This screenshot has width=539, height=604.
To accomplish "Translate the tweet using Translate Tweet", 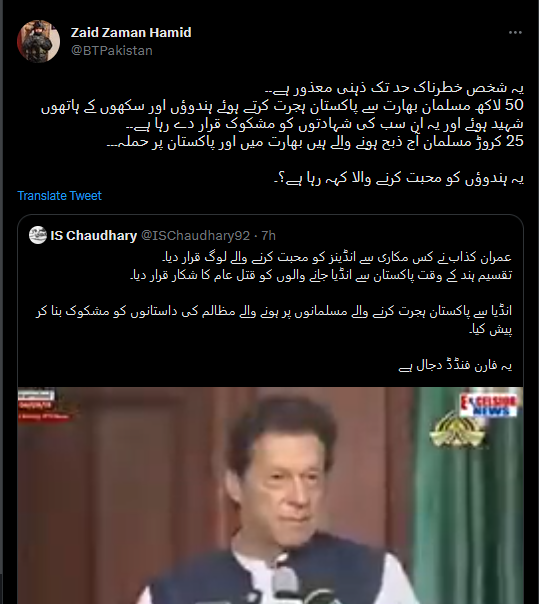I will click(59, 196).
